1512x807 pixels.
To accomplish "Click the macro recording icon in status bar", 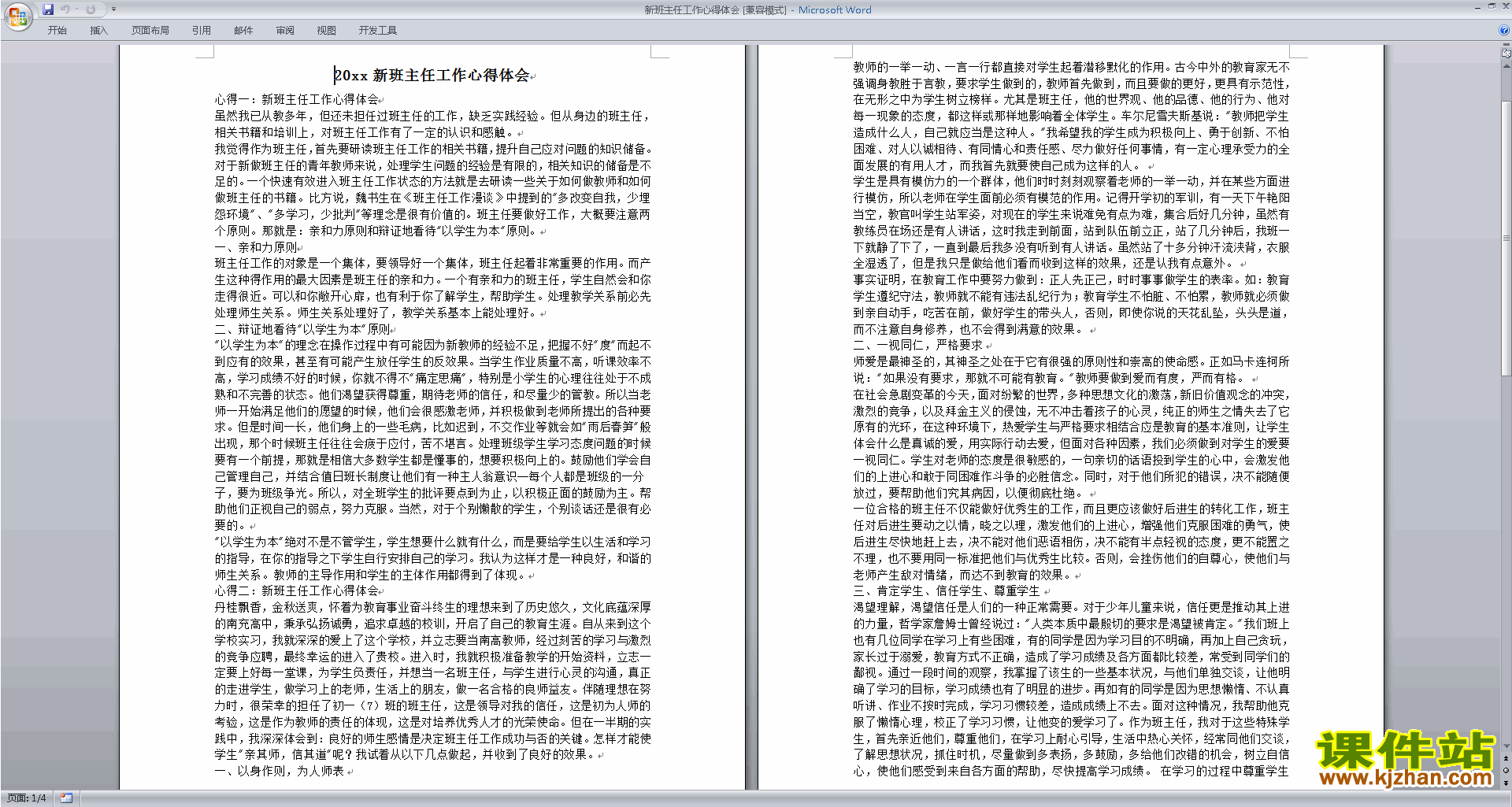I will 67,798.
